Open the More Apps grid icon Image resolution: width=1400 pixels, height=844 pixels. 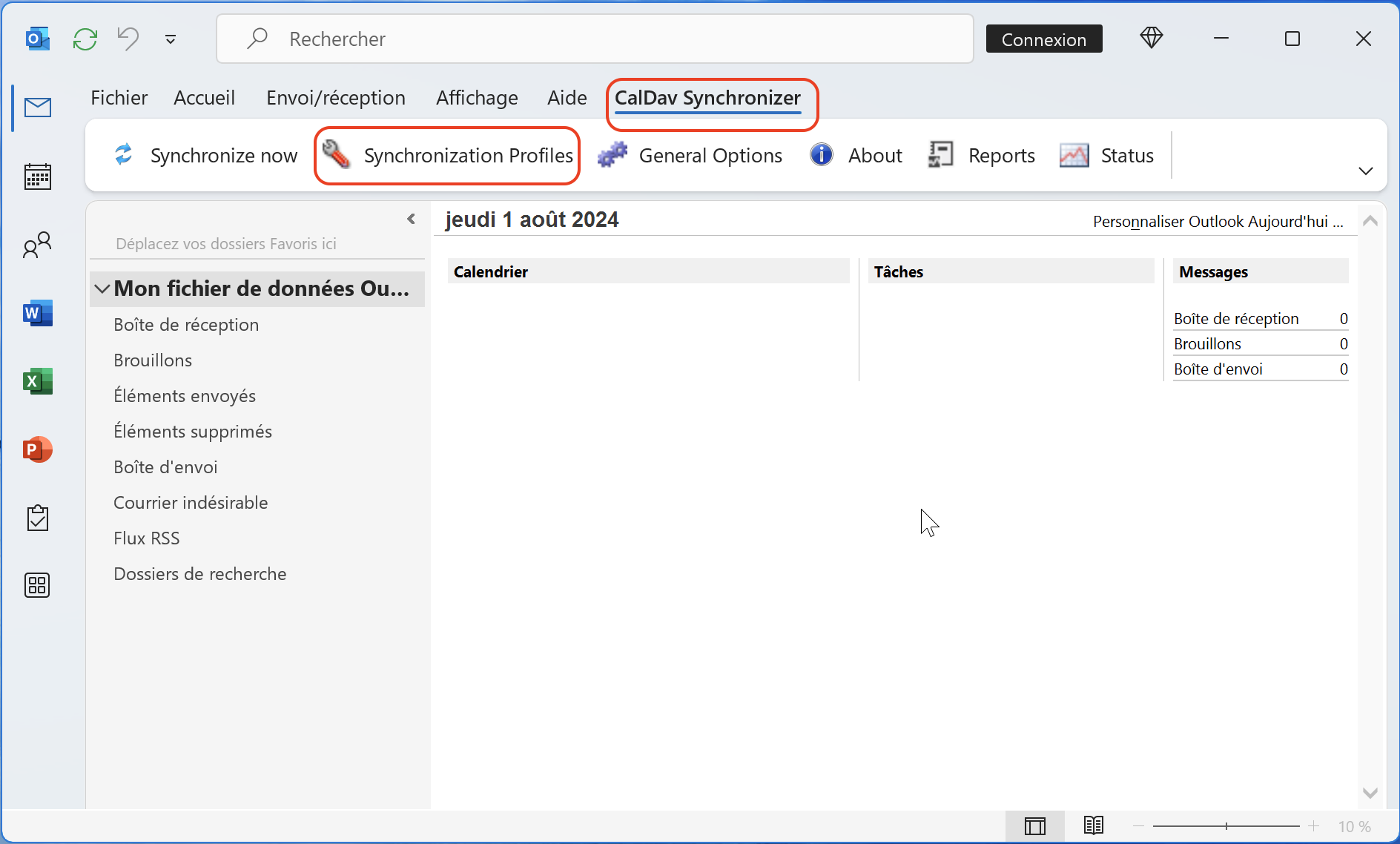(37, 585)
